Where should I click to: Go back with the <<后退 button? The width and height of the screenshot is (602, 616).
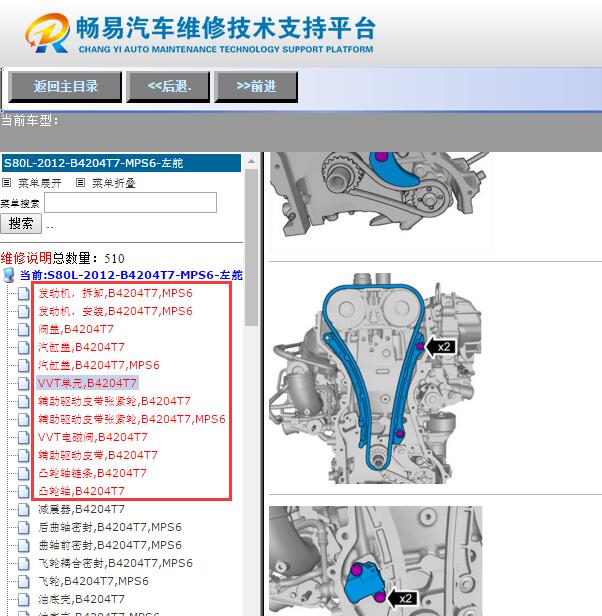pos(168,86)
